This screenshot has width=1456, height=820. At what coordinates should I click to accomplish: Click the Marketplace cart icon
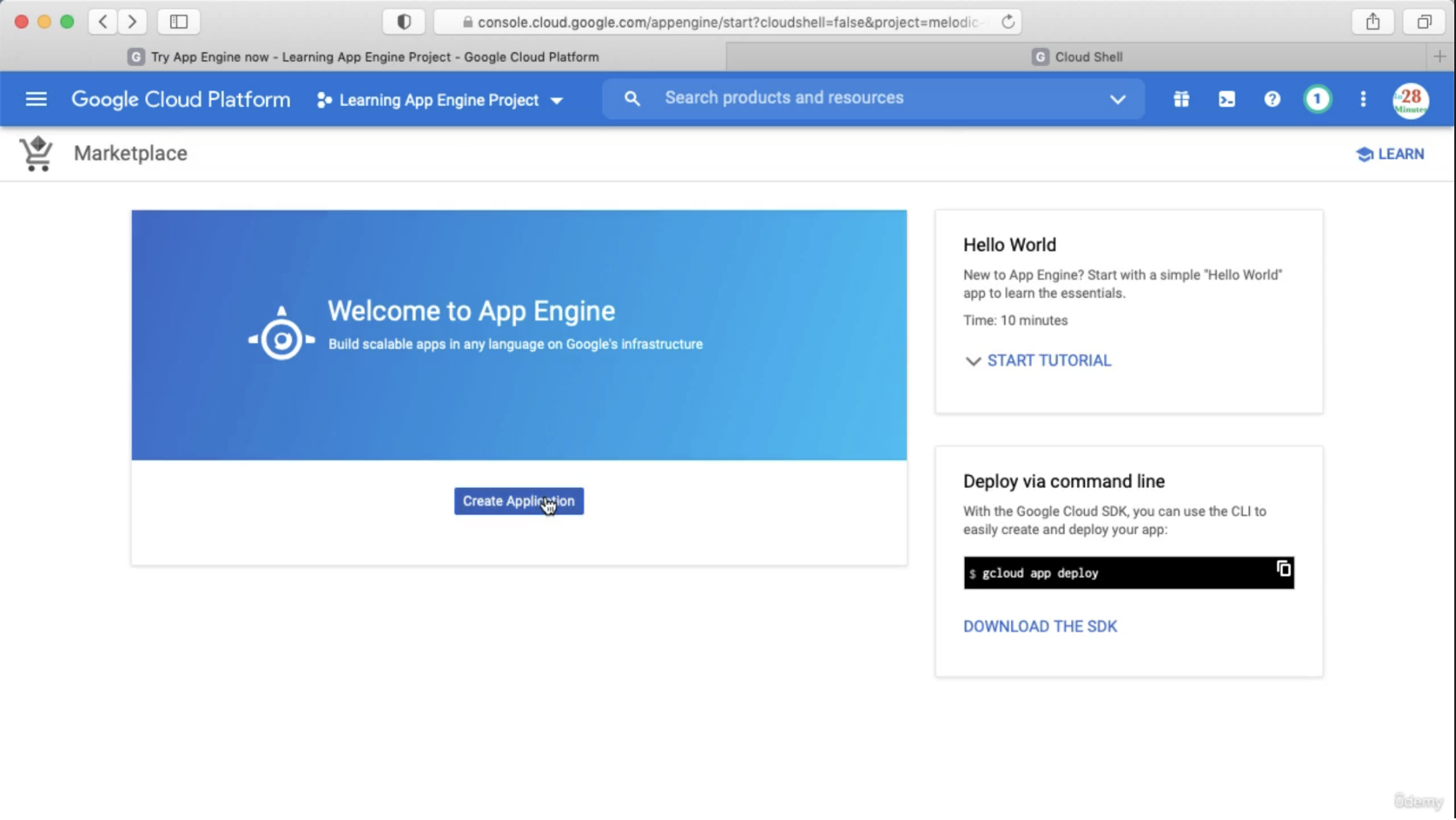37,154
